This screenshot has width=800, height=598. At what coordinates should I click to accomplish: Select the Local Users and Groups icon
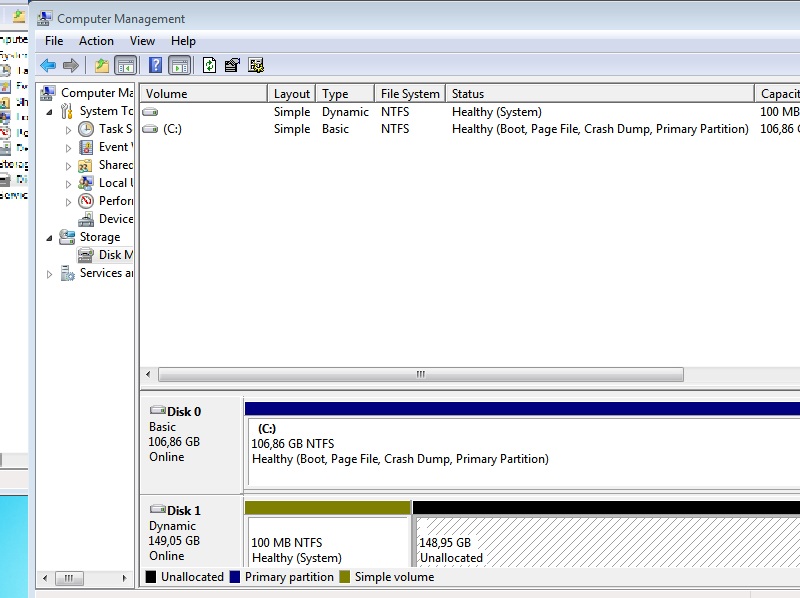(x=86, y=183)
